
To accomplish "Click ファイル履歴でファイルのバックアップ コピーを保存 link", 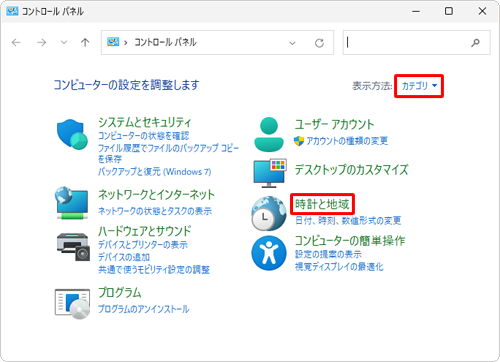I will (x=168, y=153).
